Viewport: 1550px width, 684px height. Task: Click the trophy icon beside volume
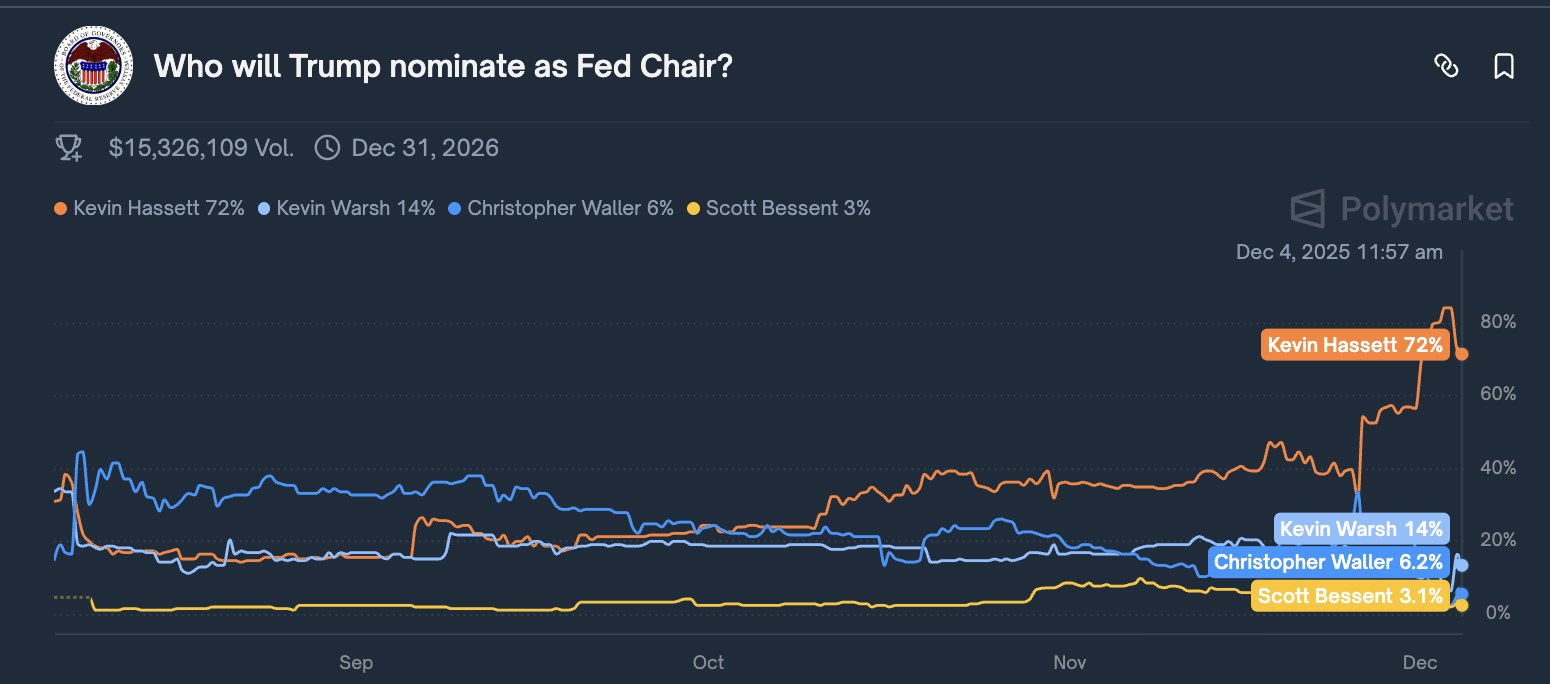tap(69, 149)
